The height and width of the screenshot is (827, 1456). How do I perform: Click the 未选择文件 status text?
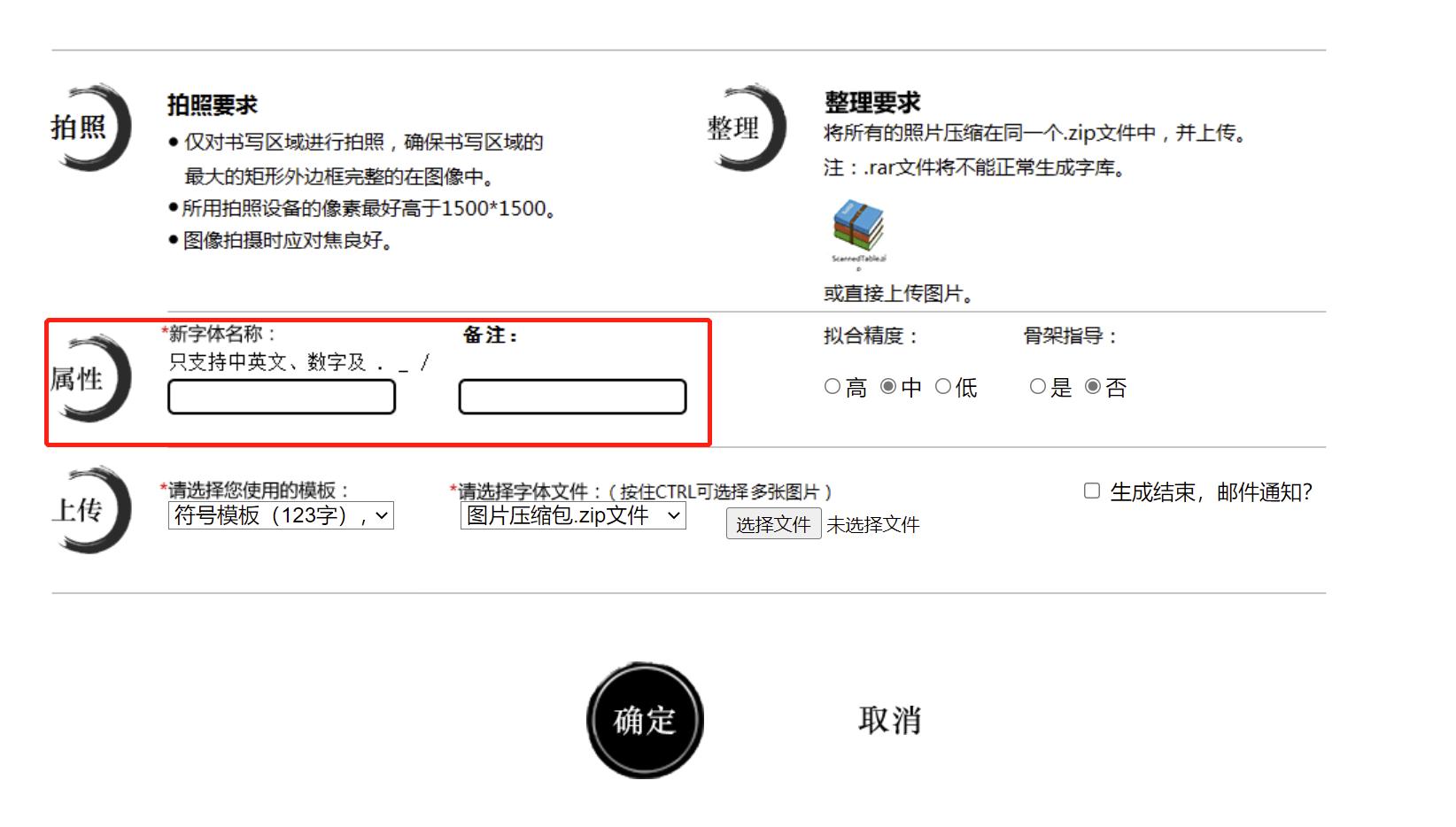point(872,524)
